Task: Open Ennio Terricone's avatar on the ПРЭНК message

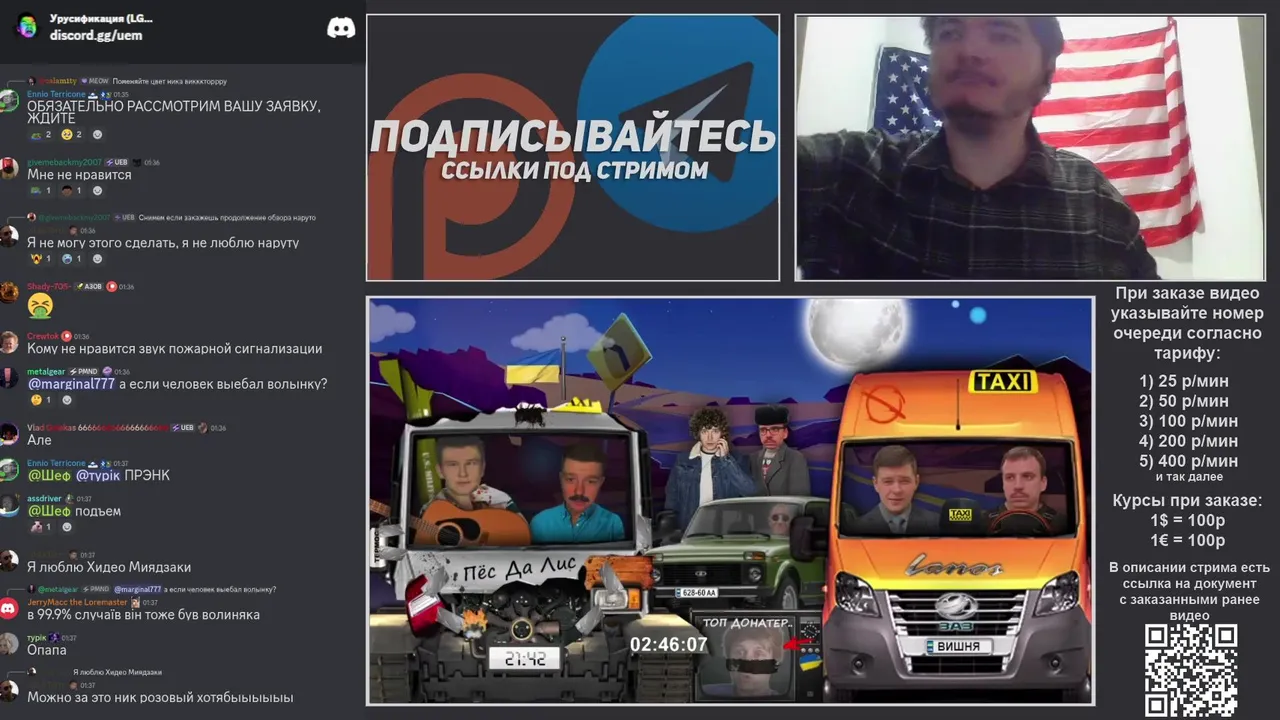Action: tap(9, 470)
